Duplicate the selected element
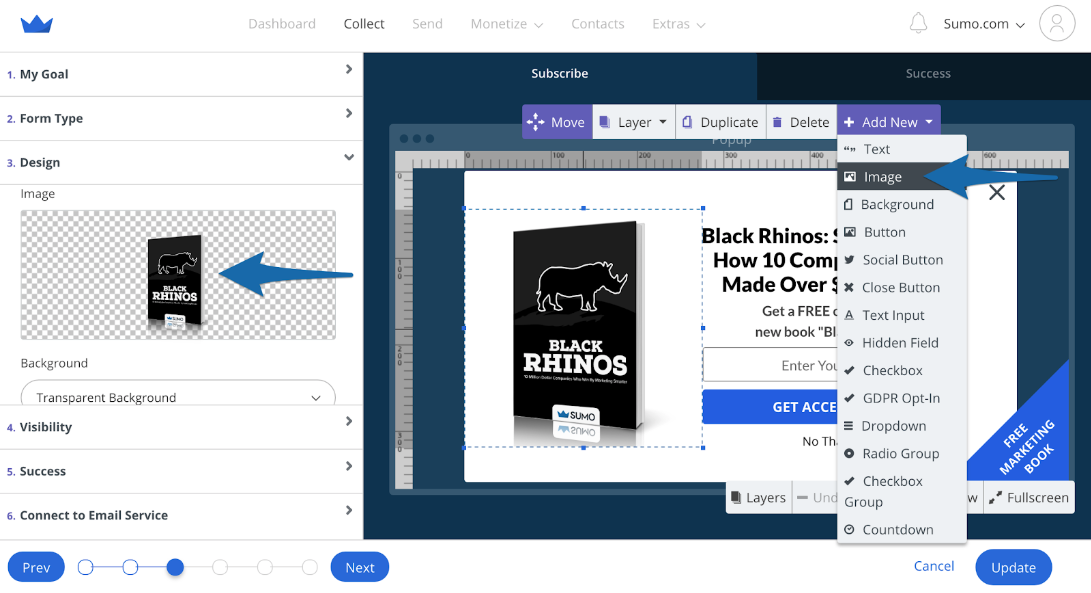Screen dimensions: 1091x593 720,122
